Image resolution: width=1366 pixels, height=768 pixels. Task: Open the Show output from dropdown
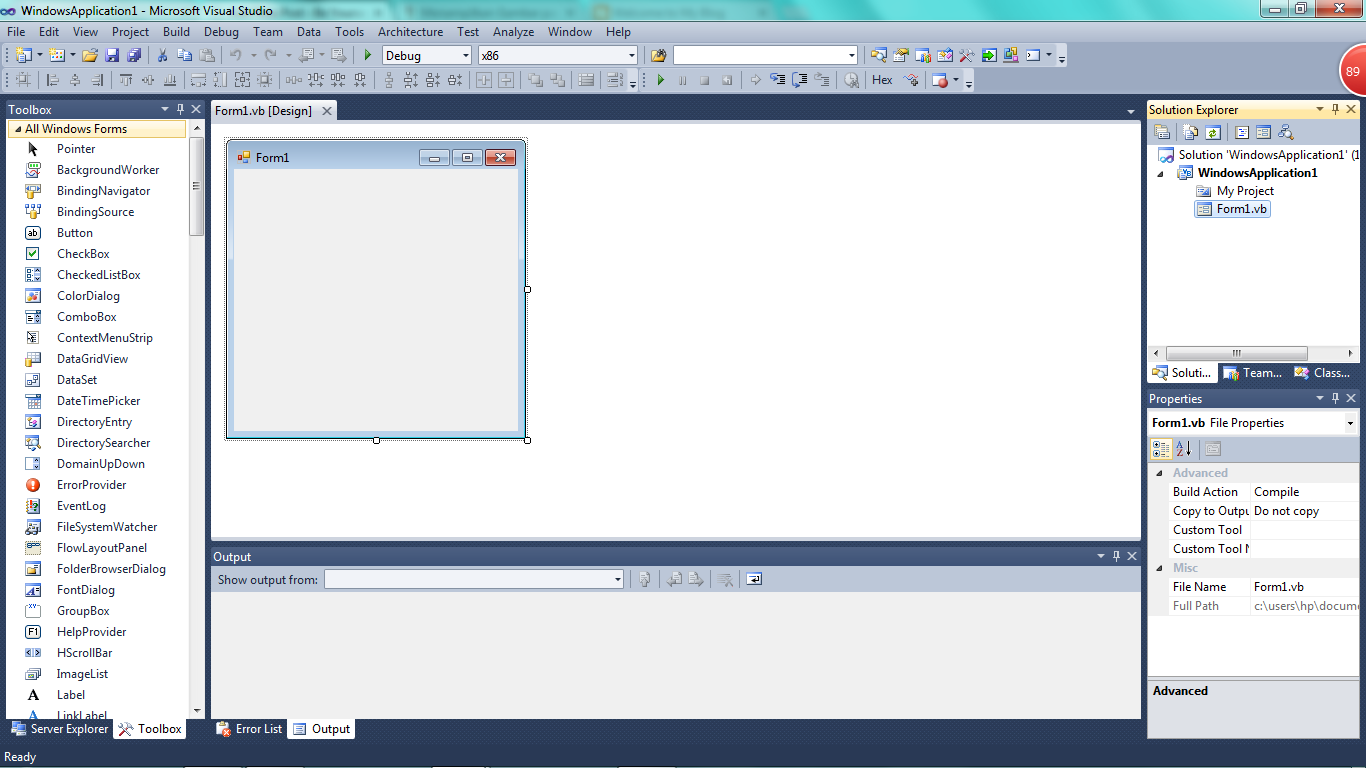617,579
